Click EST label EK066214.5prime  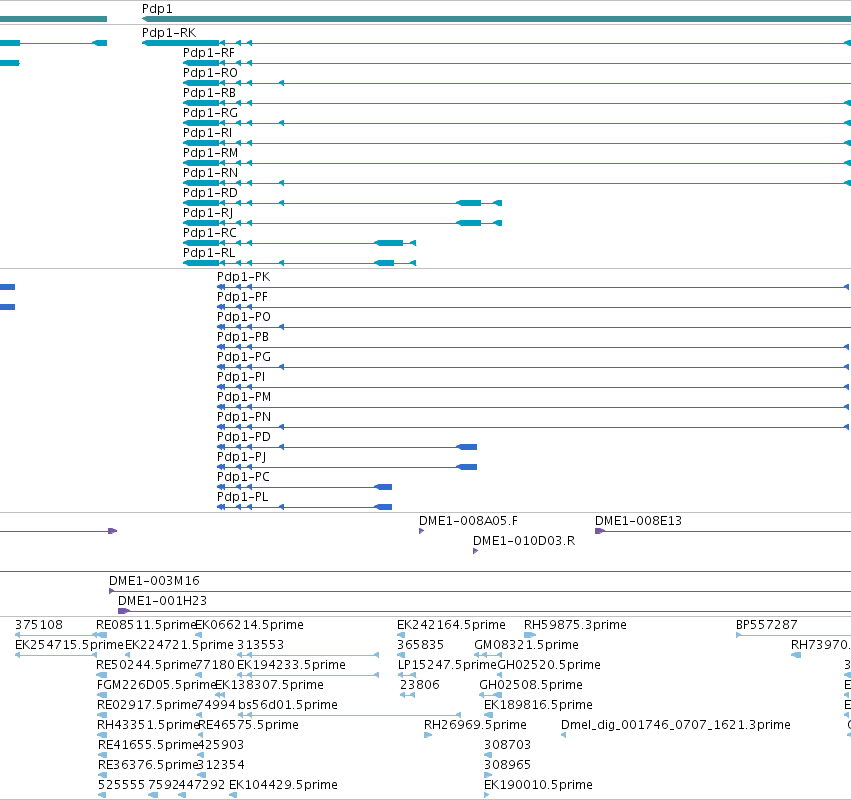[x=249, y=625]
